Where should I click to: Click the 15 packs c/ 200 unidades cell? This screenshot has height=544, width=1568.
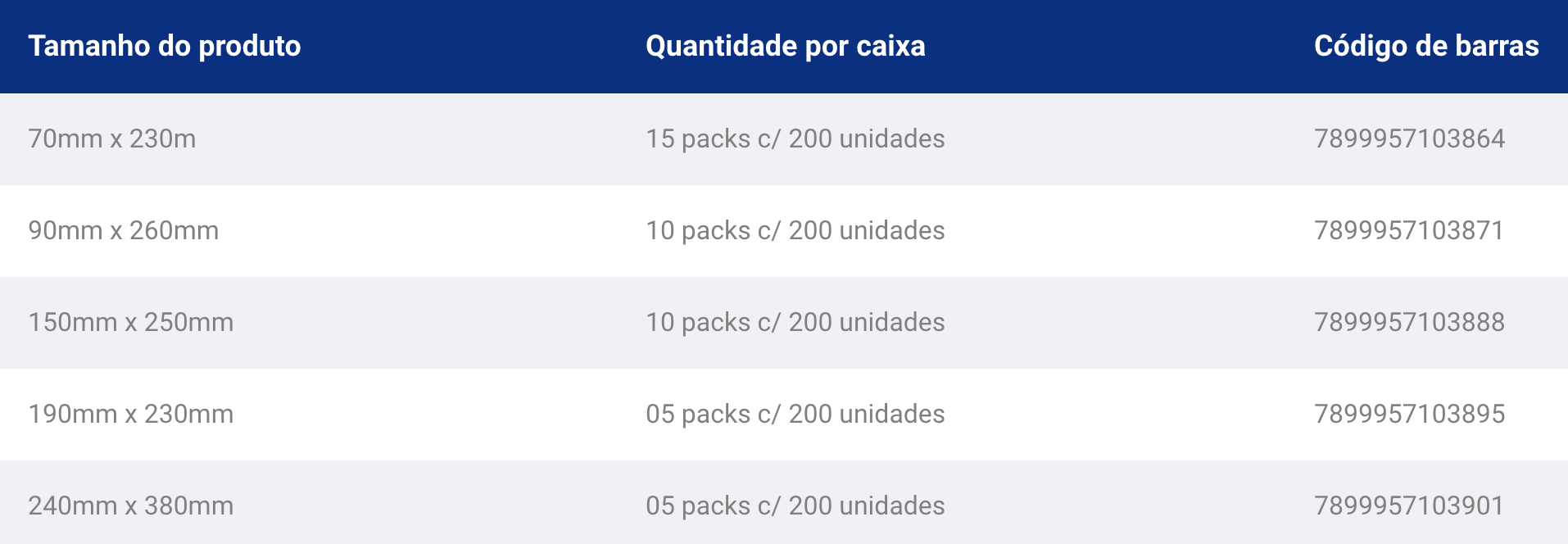795,138
